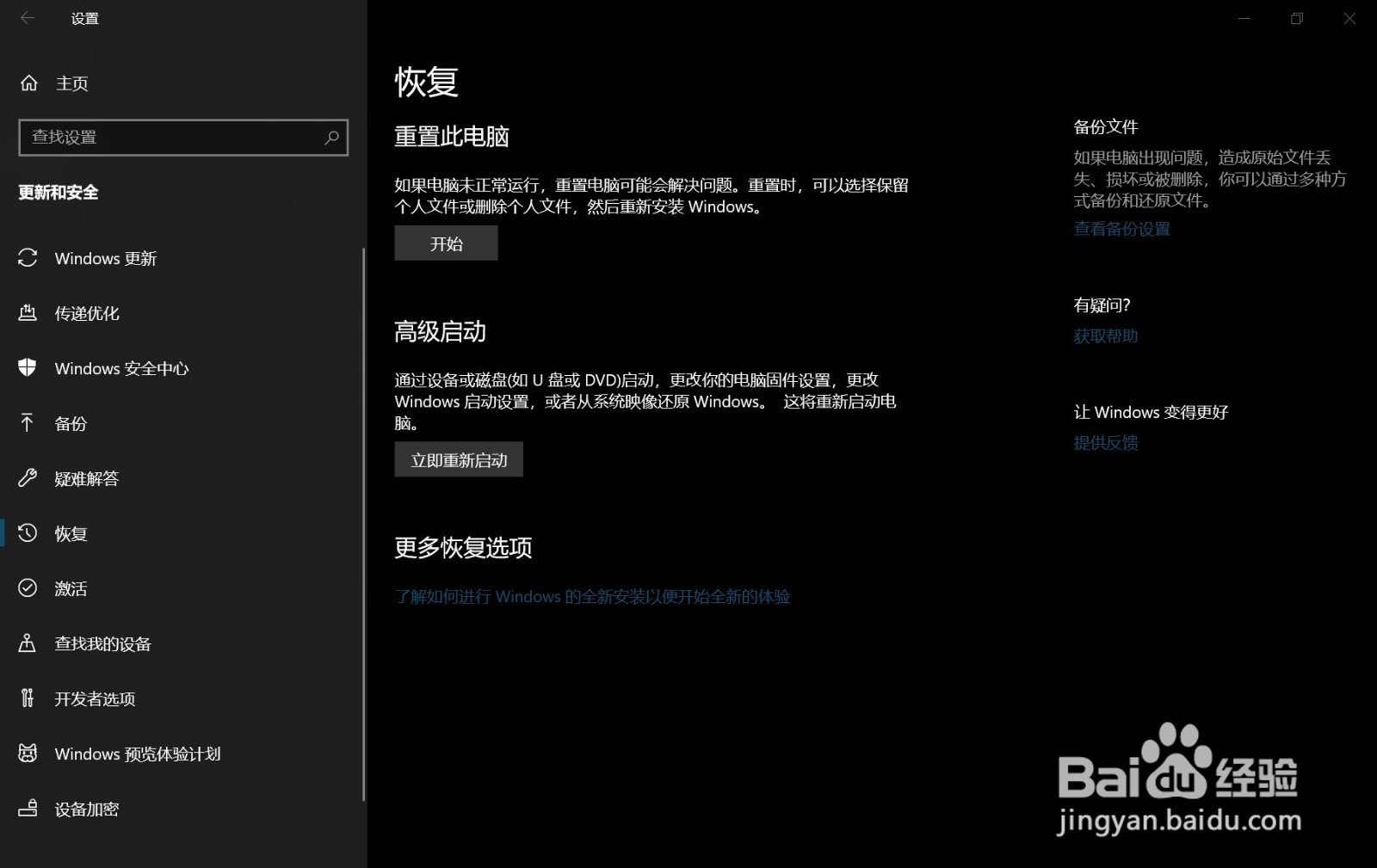This screenshot has width=1377, height=868.
Task: Click the 恢复 page title
Action: (x=426, y=83)
